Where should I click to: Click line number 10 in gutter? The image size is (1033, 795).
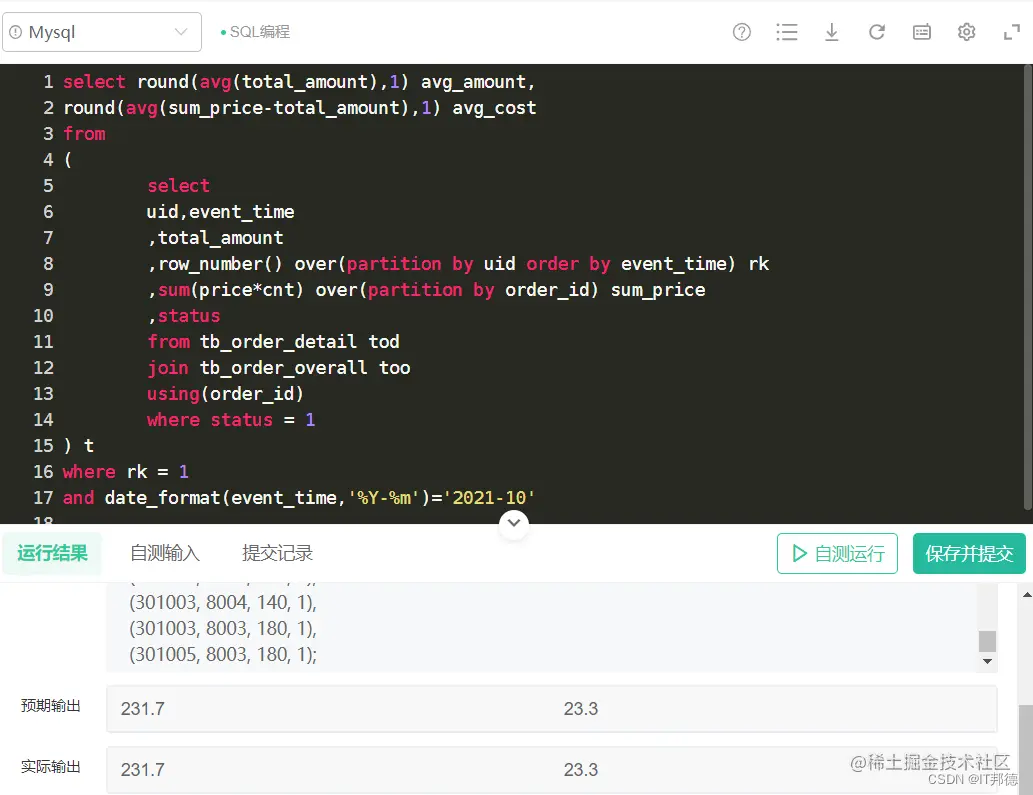coord(43,315)
